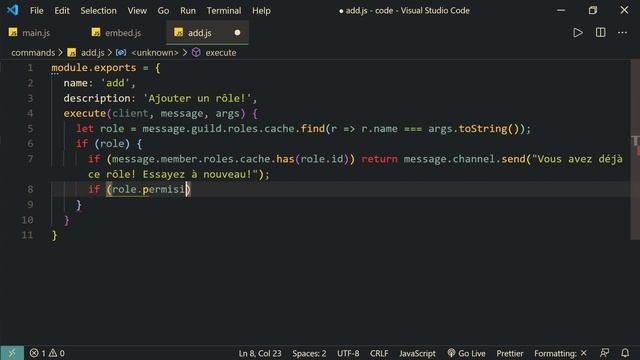Open the View menu
640x360 pixels.
point(137,11)
